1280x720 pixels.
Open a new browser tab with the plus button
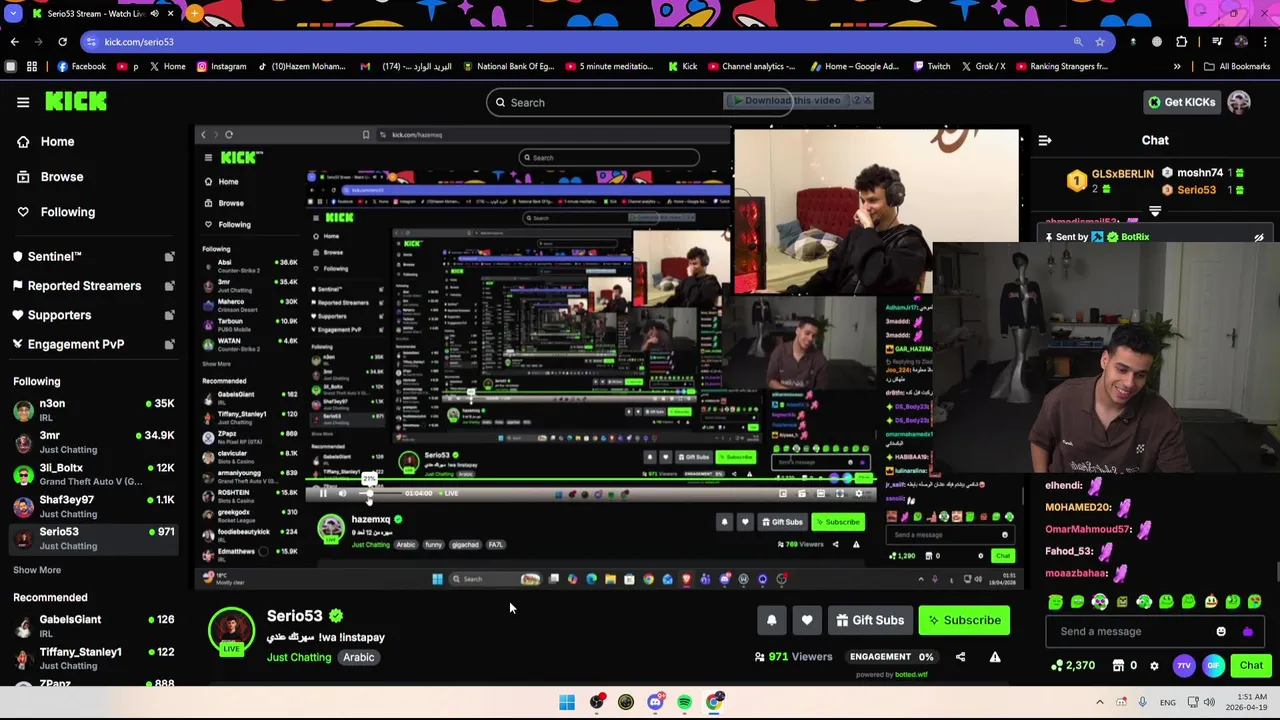tap(194, 14)
